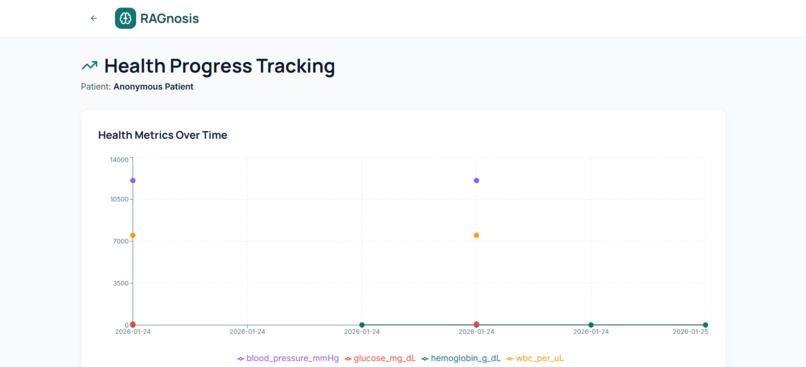Image resolution: width=806 pixels, height=367 pixels.
Task: Open the RAGnosis brain logo
Action: coord(125,19)
